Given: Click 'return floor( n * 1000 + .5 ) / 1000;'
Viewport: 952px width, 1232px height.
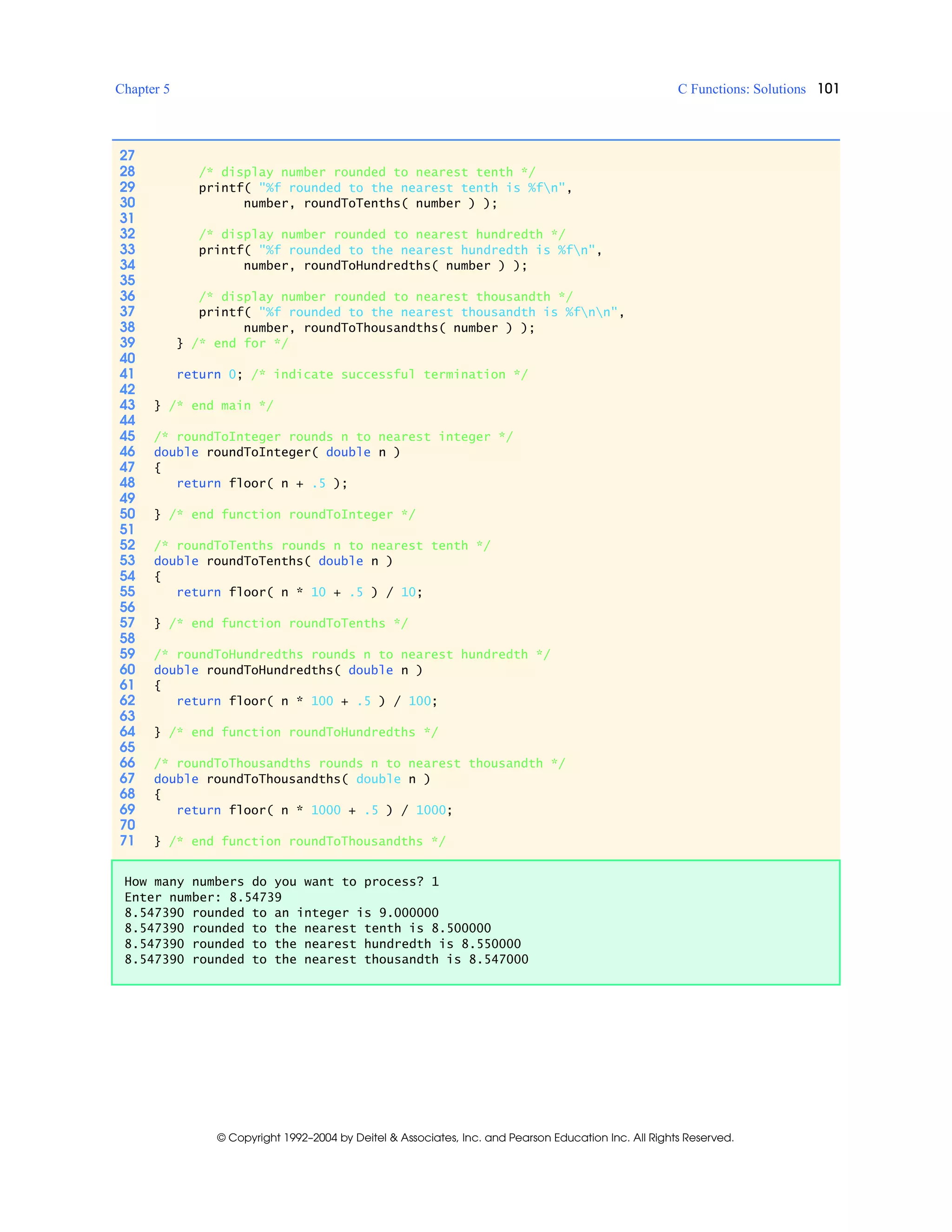Looking at the screenshot, I should [315, 810].
